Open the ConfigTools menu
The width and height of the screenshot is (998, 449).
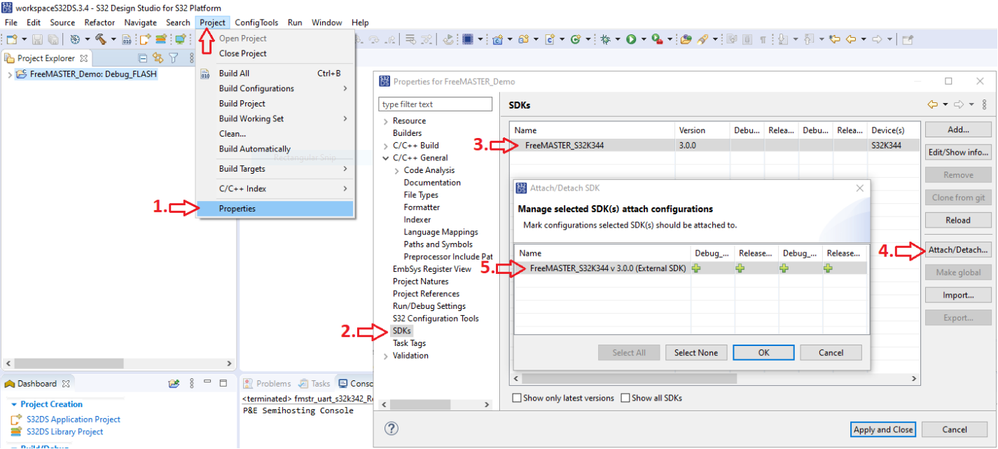pos(257,22)
